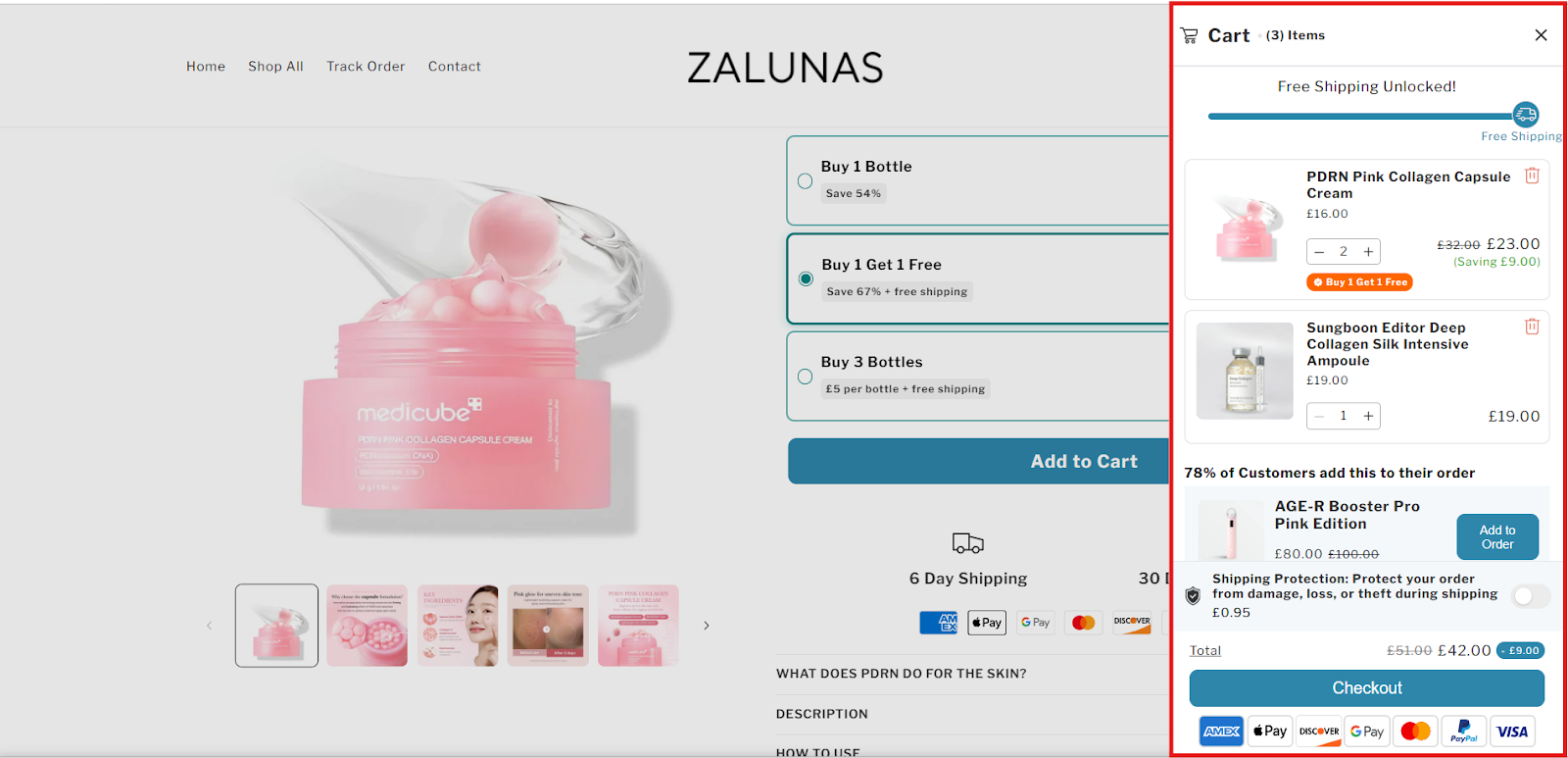
Task: Select the Buy 3 Bottles radio option
Action: [x=805, y=377]
